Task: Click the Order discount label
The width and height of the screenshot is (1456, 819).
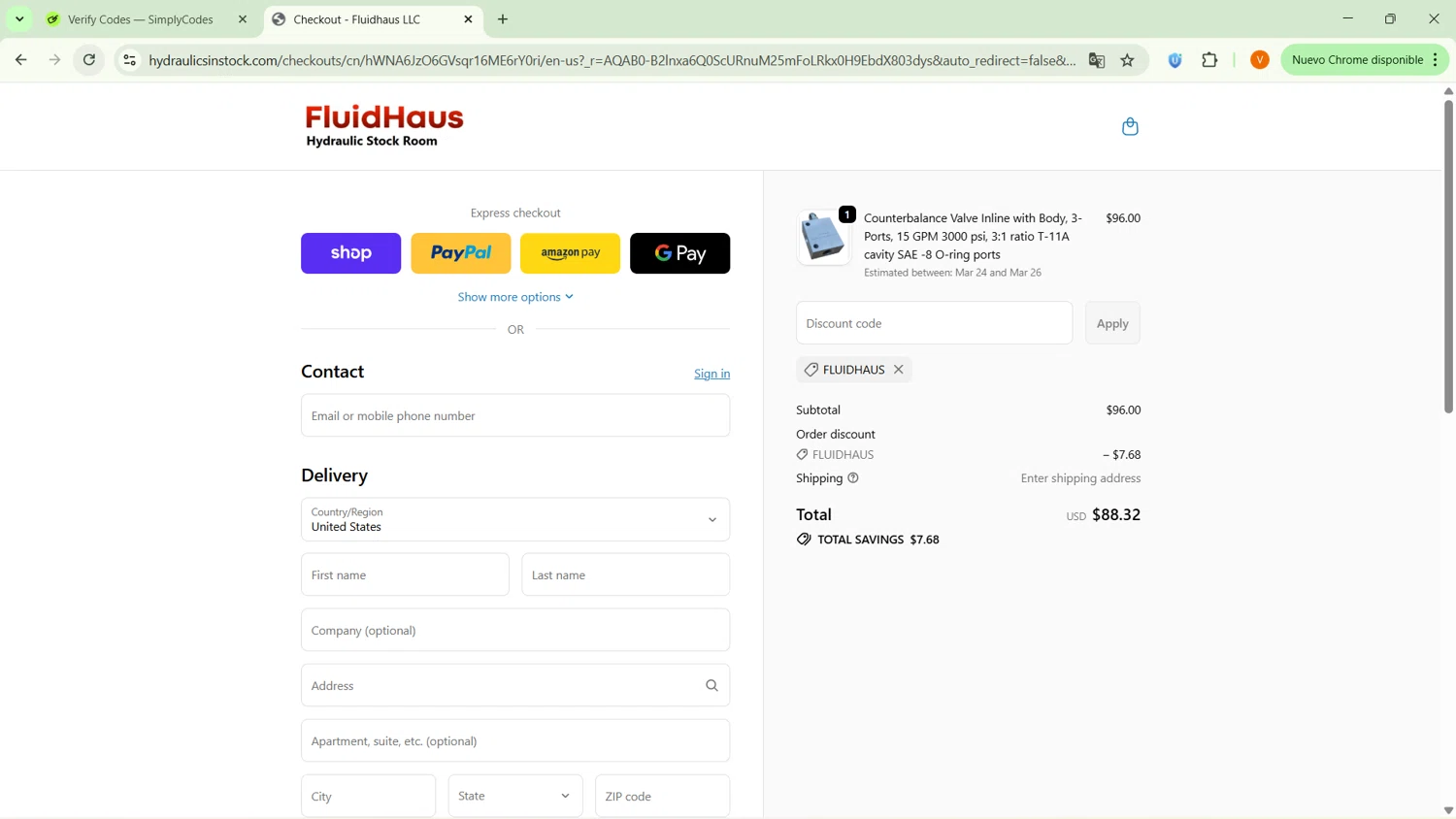Action: click(x=836, y=434)
